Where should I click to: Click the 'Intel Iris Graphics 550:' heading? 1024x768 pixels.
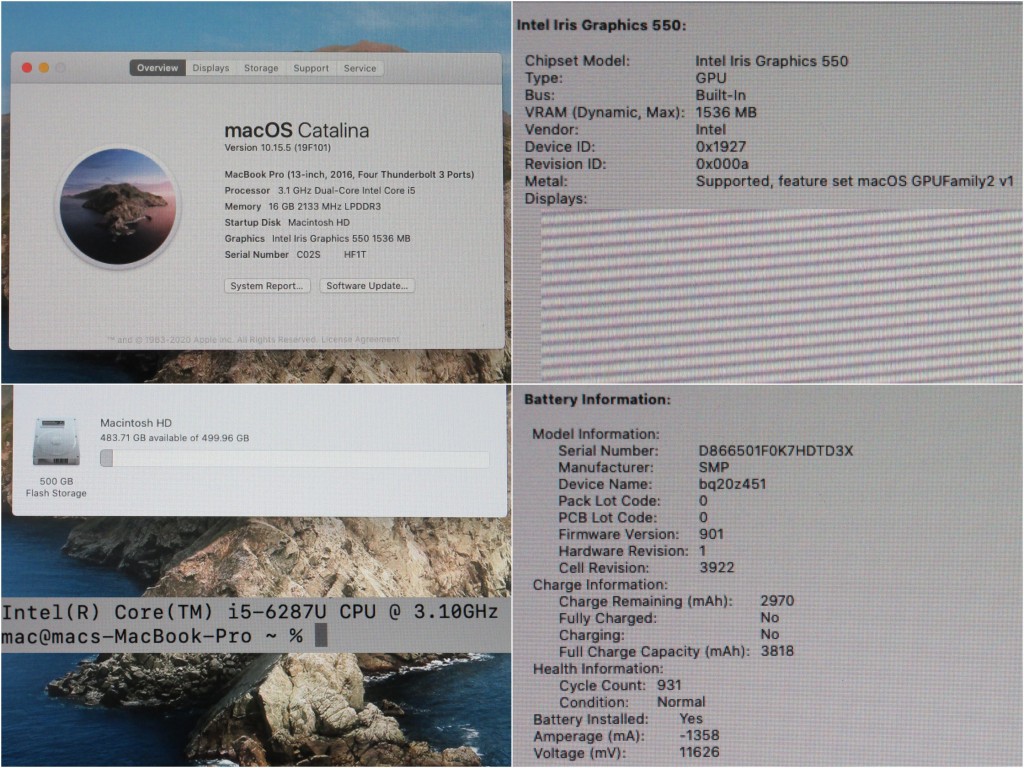click(601, 25)
